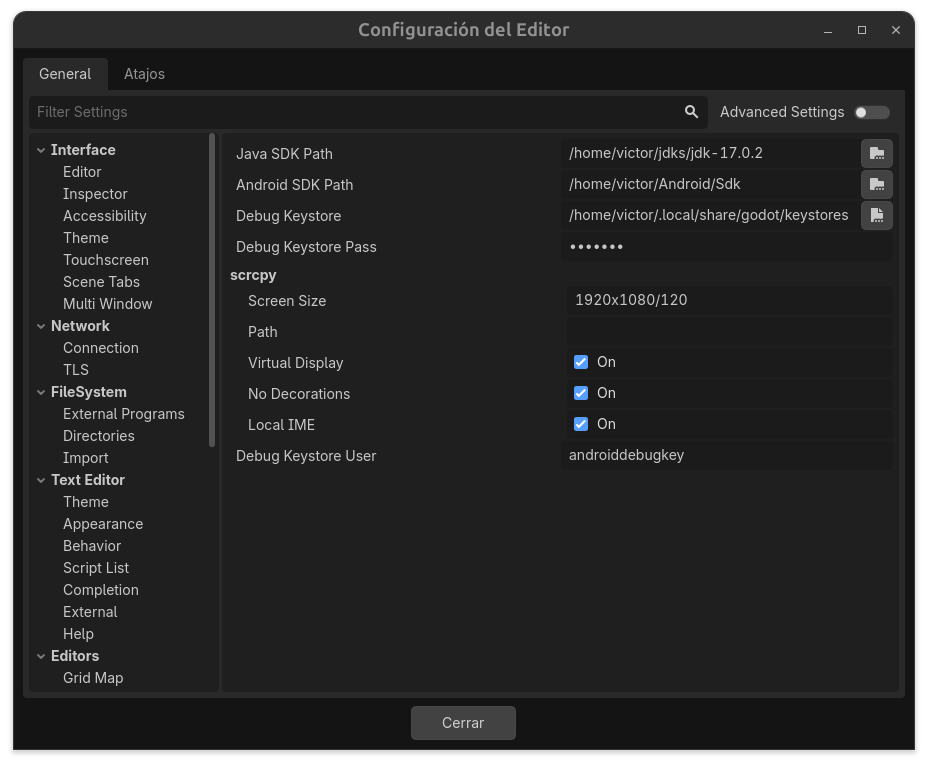The height and width of the screenshot is (766, 928).
Task: Collapse the FileSystem category
Action: tap(41, 391)
